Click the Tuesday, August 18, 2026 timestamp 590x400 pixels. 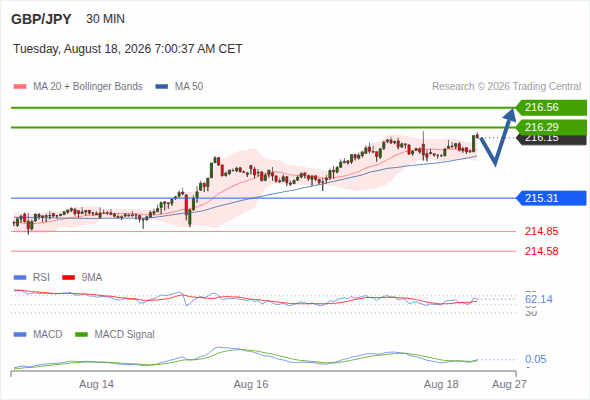[x=128, y=49]
